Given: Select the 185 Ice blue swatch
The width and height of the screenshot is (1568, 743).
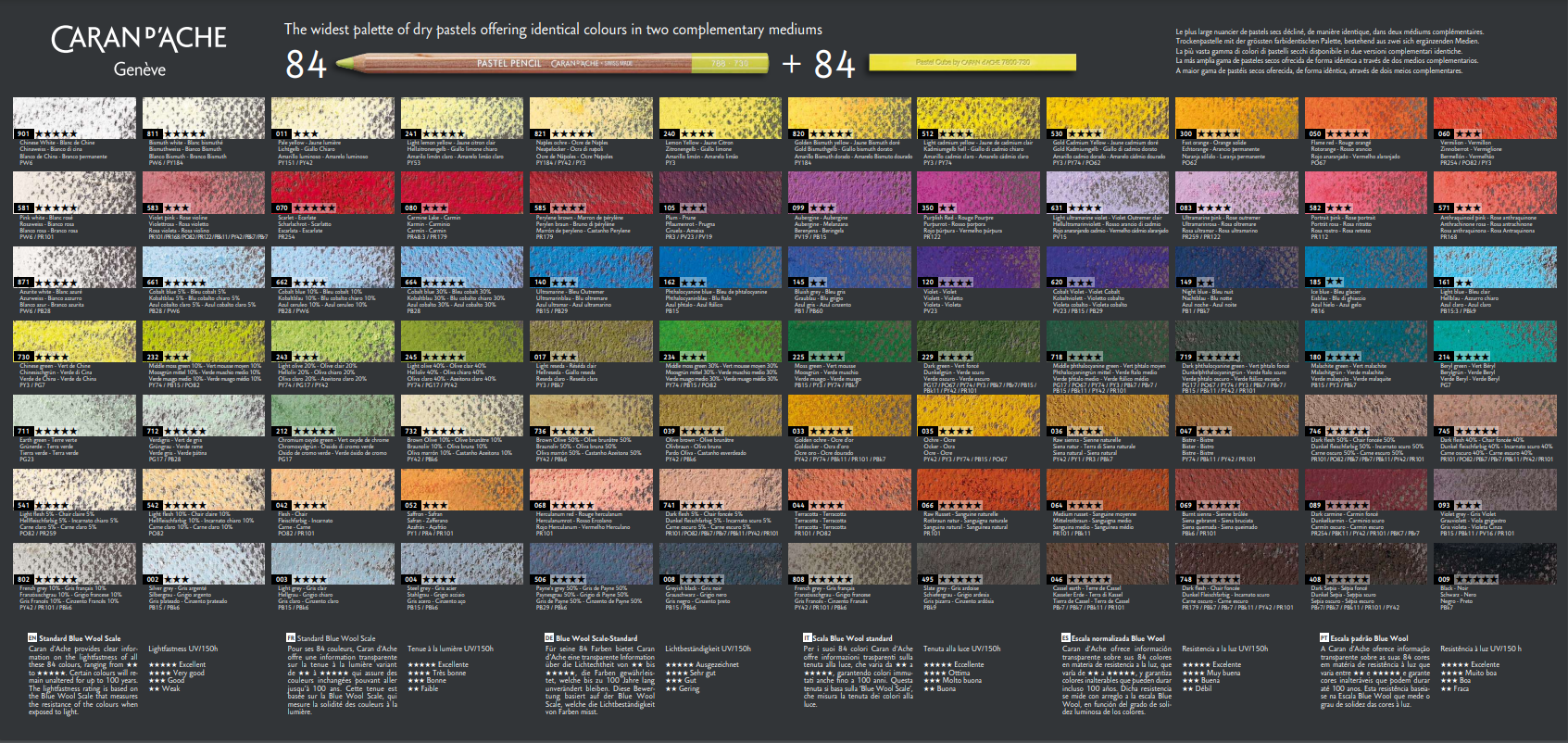Looking at the screenshot, I should point(1365,266).
